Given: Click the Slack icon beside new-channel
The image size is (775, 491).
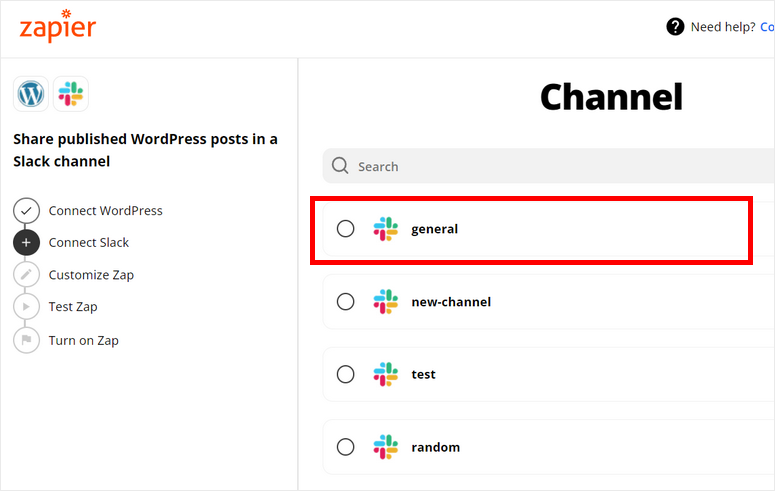Looking at the screenshot, I should (x=385, y=302).
